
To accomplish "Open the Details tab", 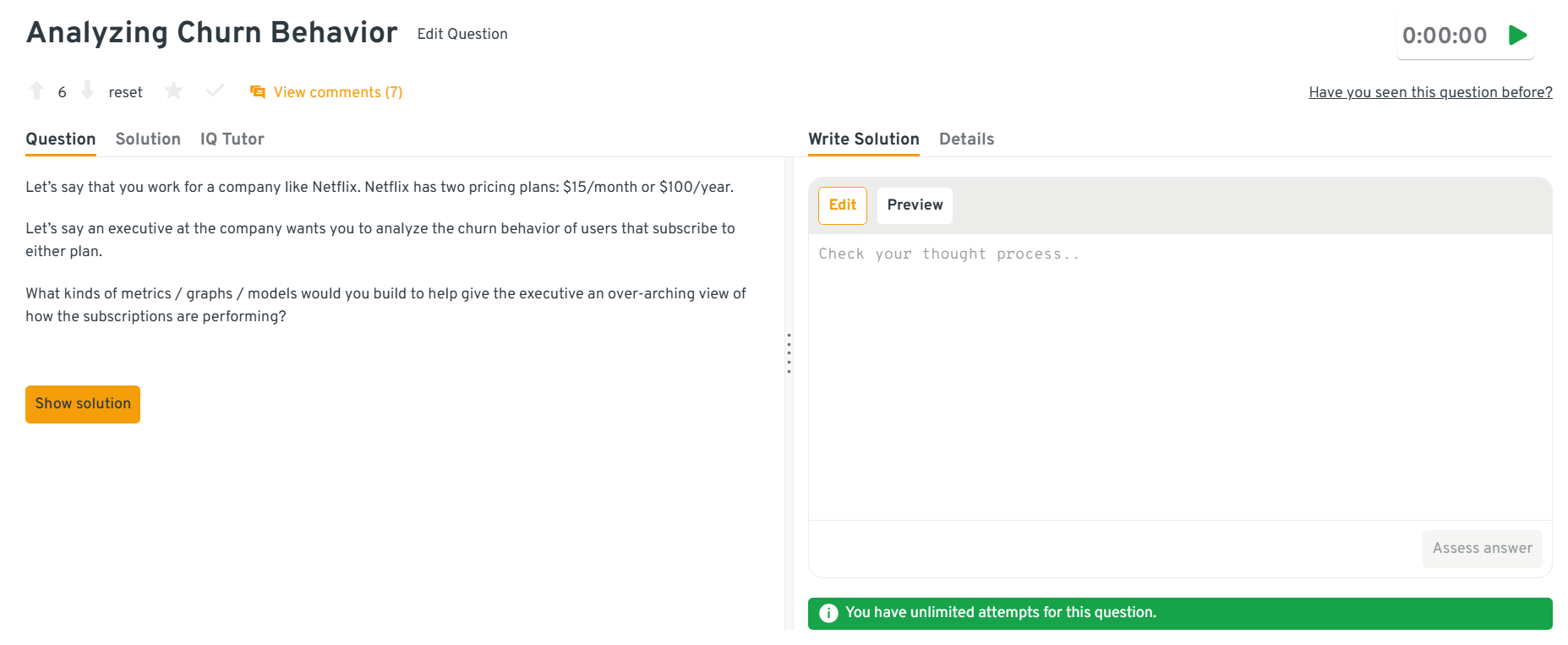I will (x=966, y=139).
